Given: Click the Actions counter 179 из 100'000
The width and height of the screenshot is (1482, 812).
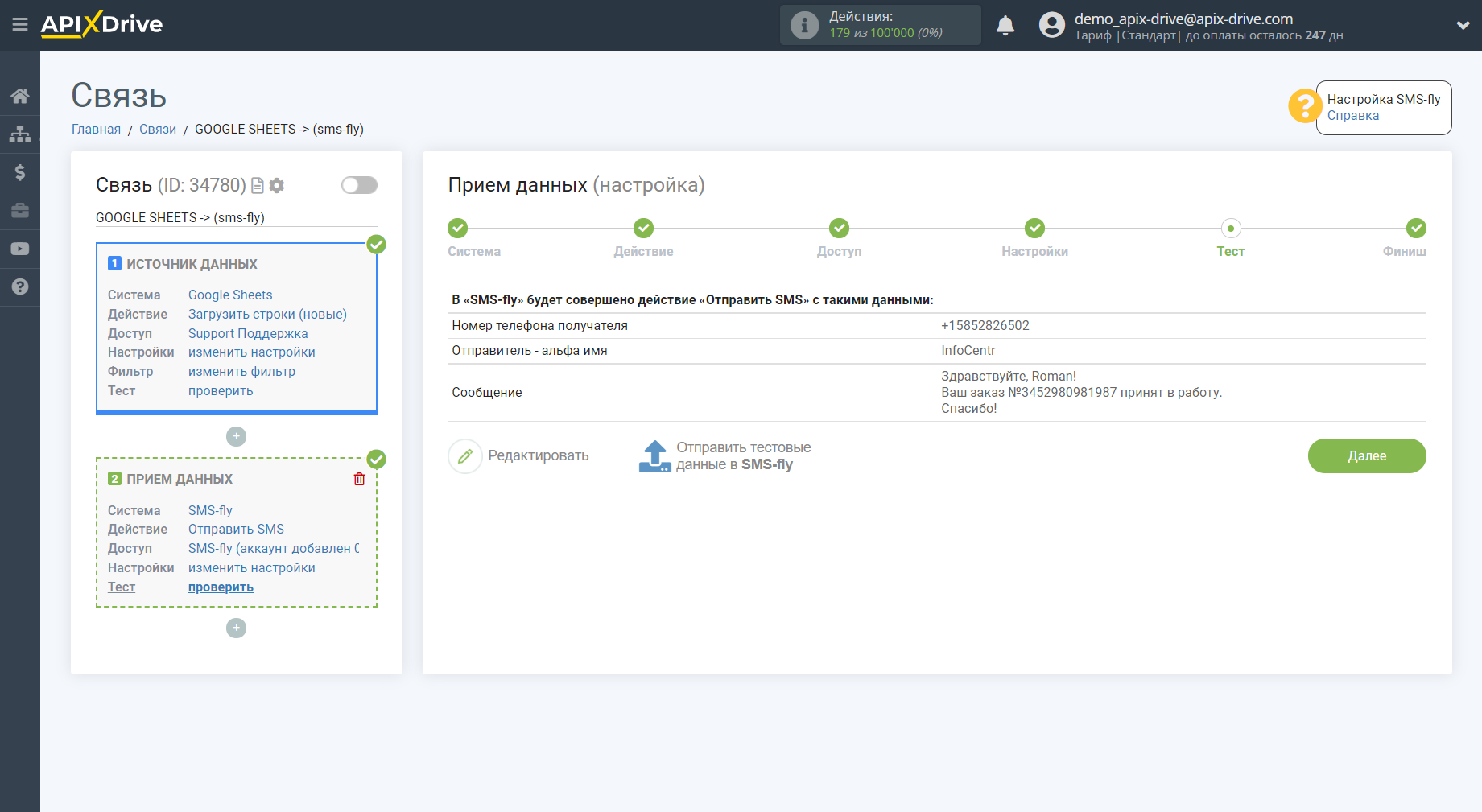Looking at the screenshot, I should pos(885,33).
